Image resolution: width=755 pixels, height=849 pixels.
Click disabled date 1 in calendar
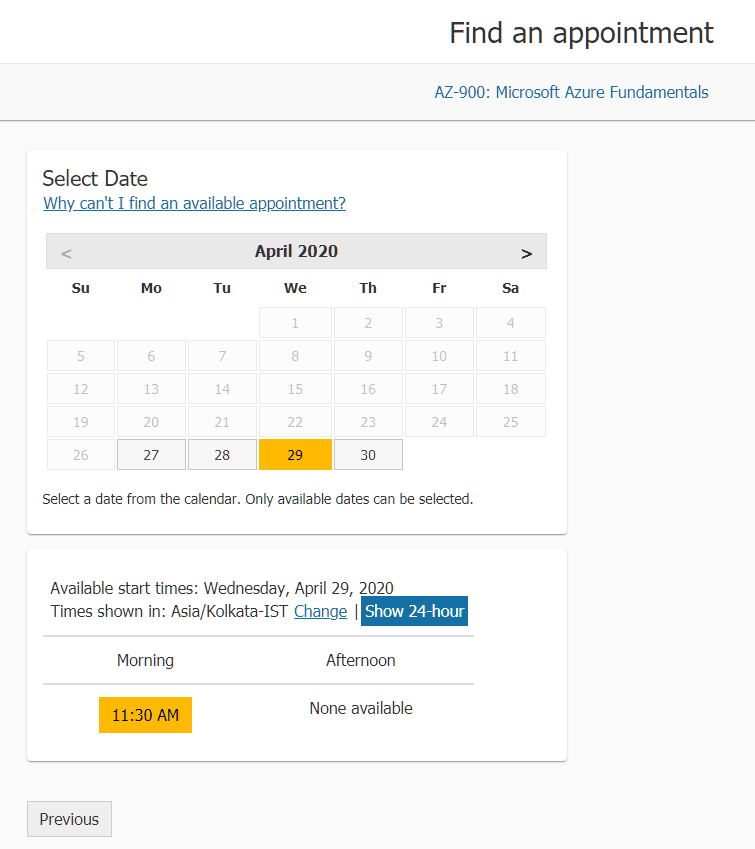[x=295, y=323]
